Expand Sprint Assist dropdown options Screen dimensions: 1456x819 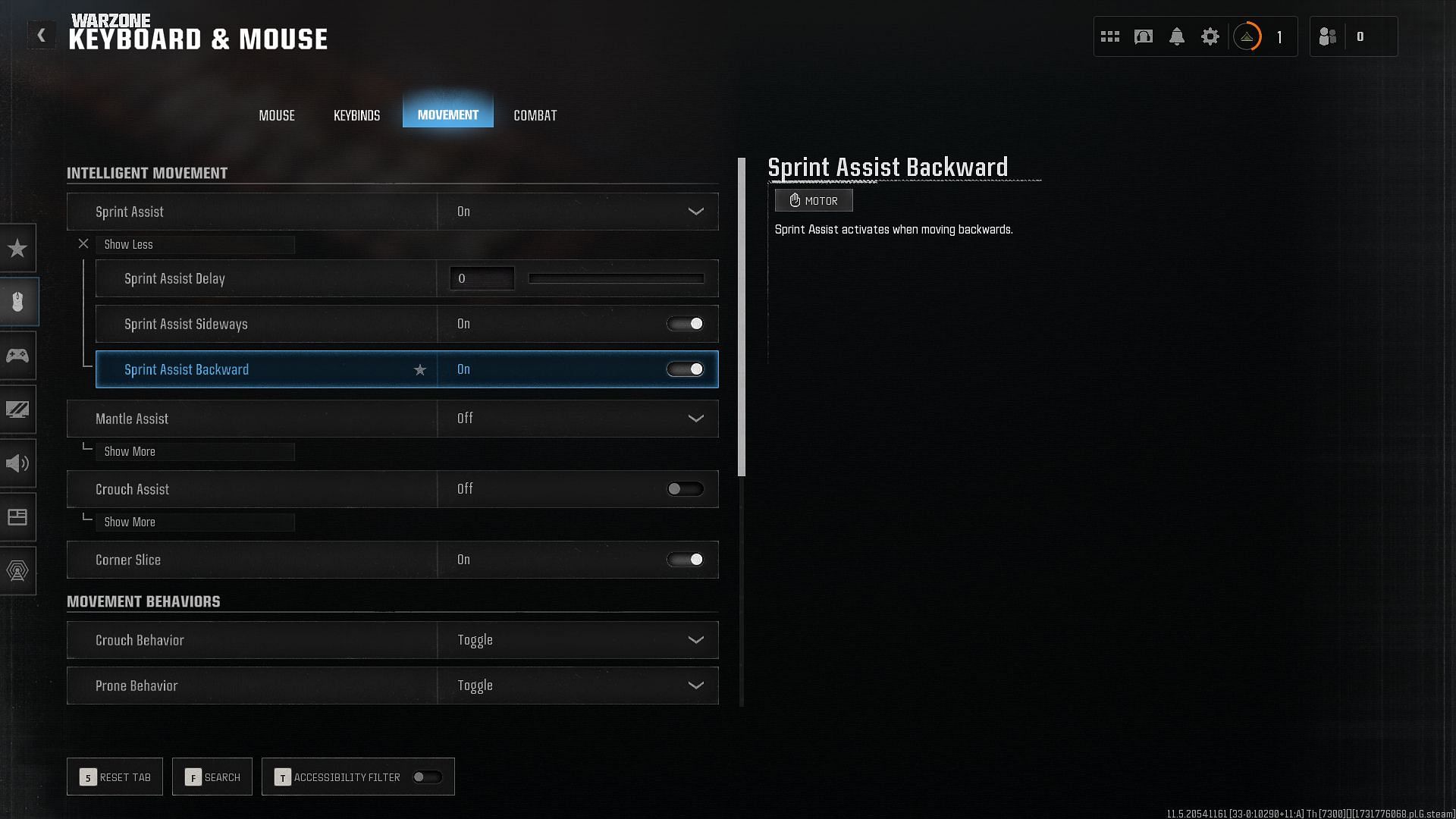coord(696,211)
